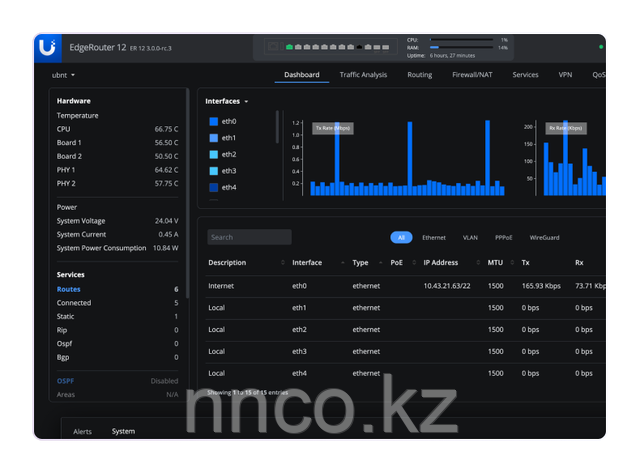Click the System Power Consumption row

(118, 248)
